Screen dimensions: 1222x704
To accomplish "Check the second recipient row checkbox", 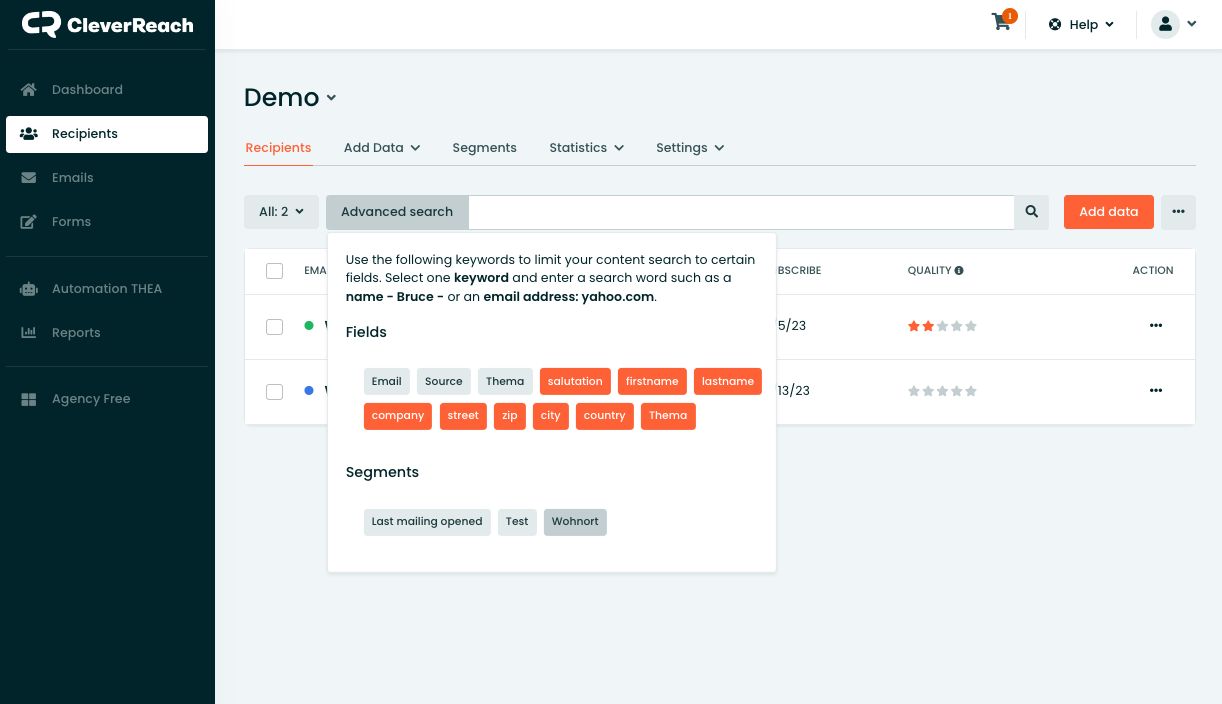I will click(x=274, y=391).
